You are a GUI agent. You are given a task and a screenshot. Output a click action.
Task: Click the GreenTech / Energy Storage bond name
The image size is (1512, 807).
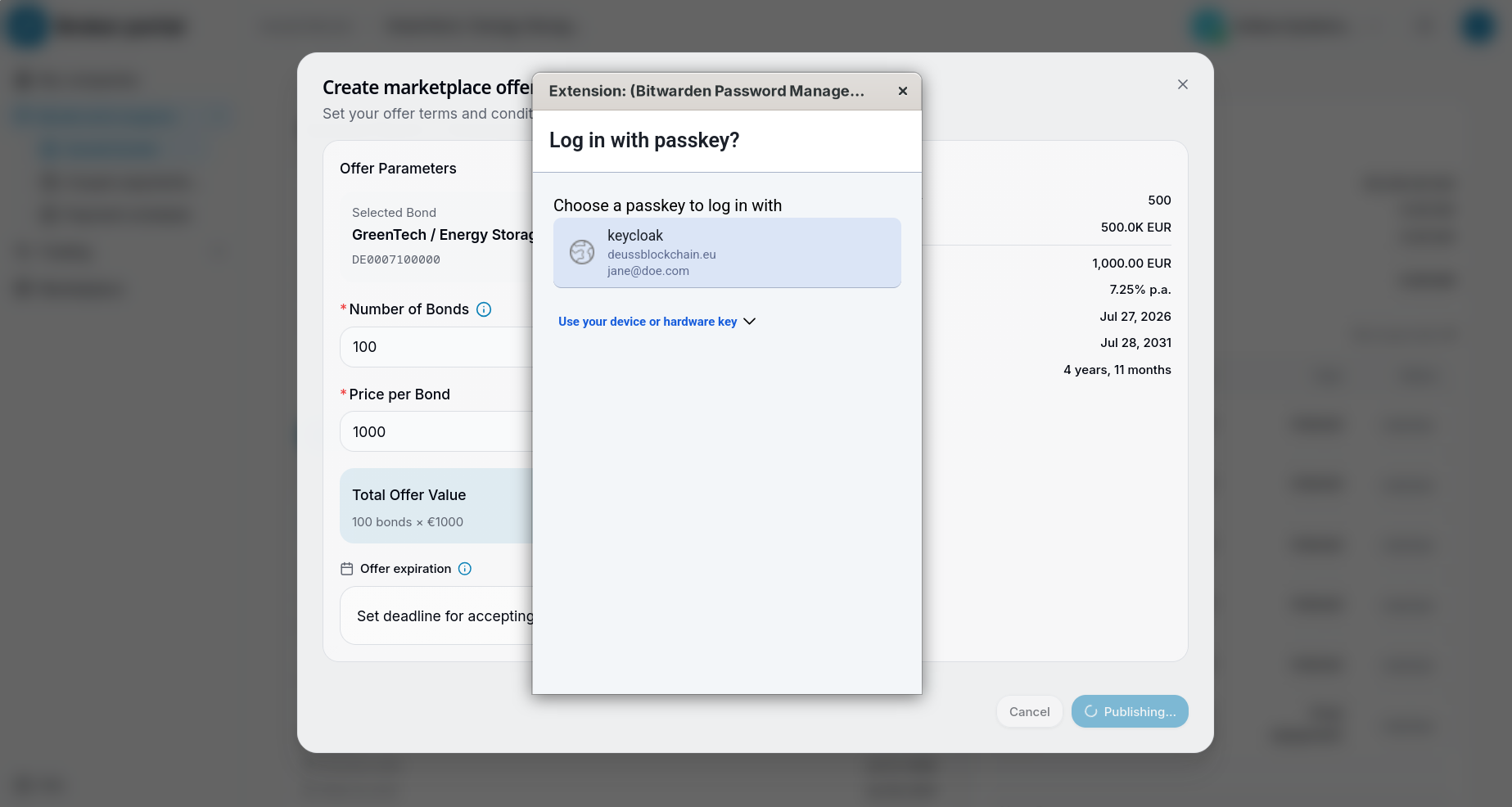point(442,235)
